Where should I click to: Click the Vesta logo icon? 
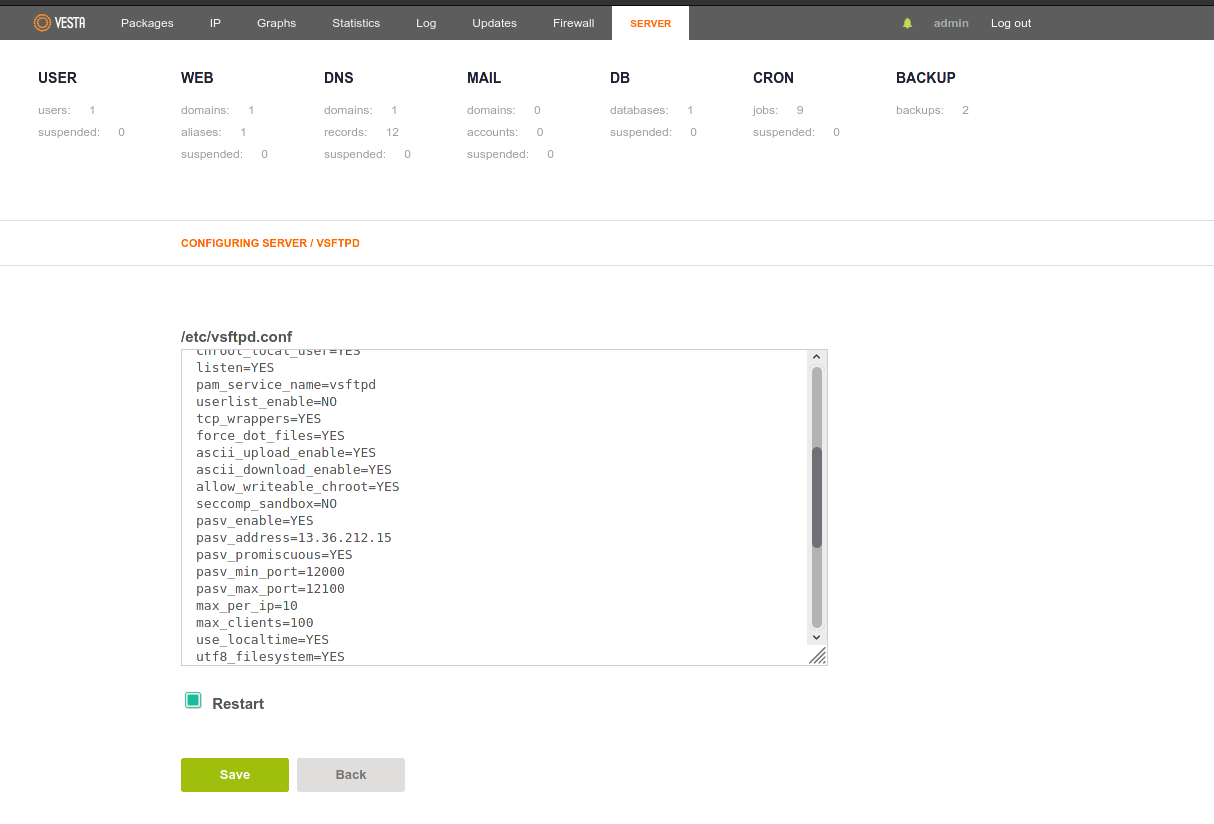coord(44,21)
